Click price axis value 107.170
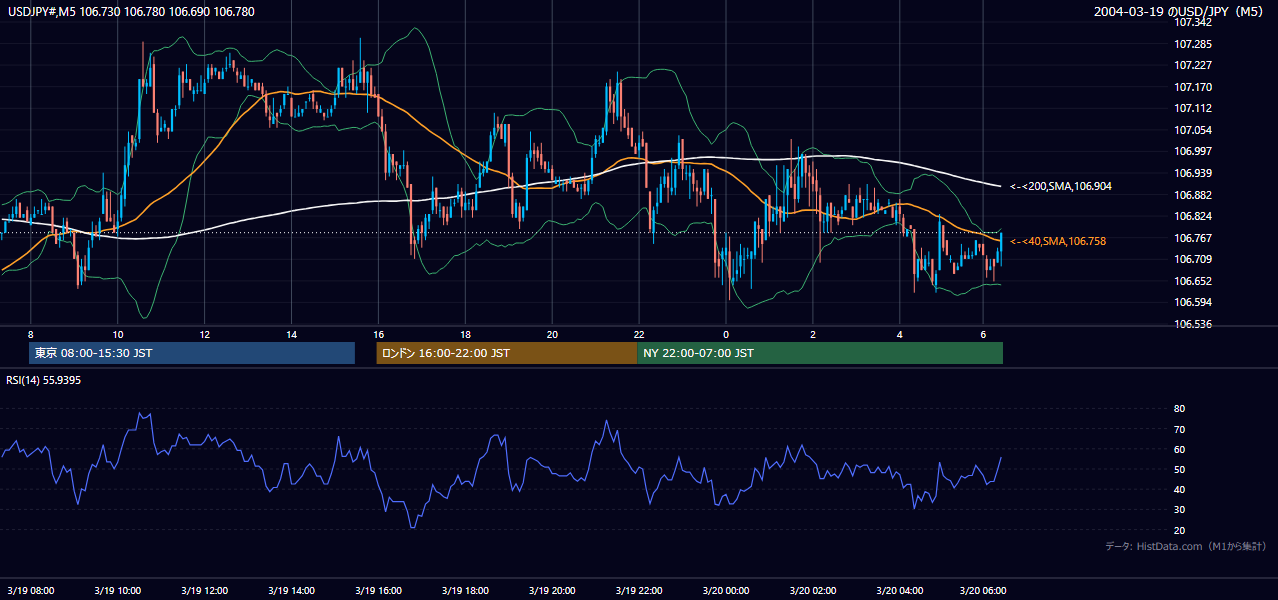Viewport: 1278px width, 600px height. click(1193, 87)
